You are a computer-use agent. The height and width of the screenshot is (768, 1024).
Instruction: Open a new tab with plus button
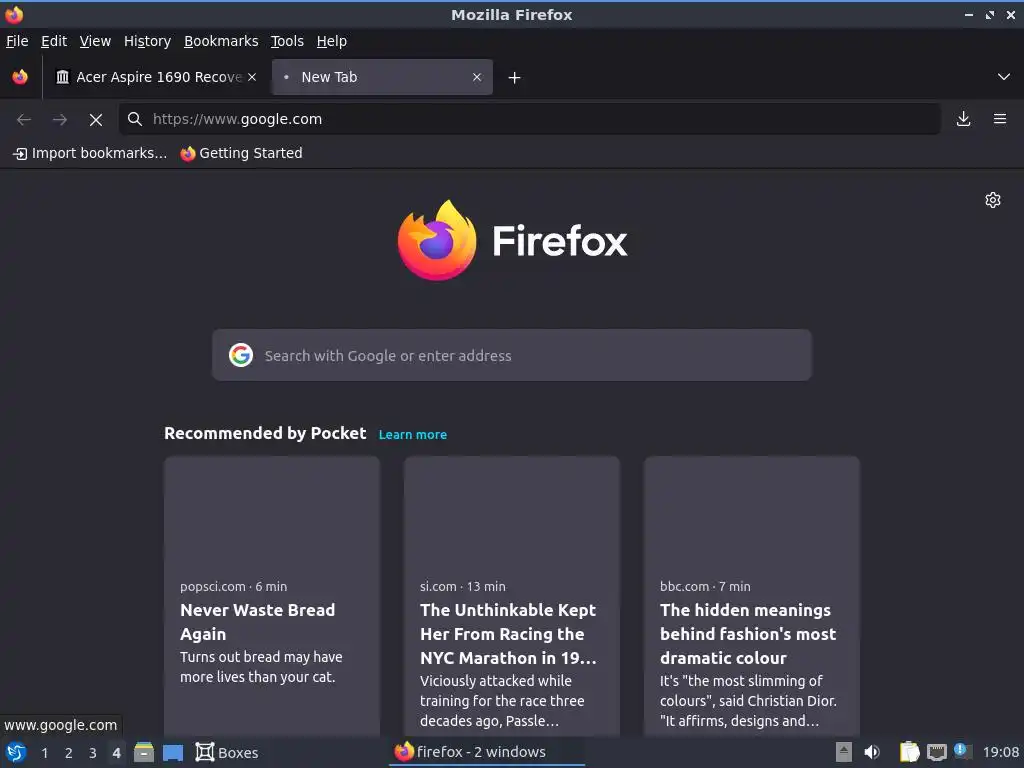(x=515, y=78)
